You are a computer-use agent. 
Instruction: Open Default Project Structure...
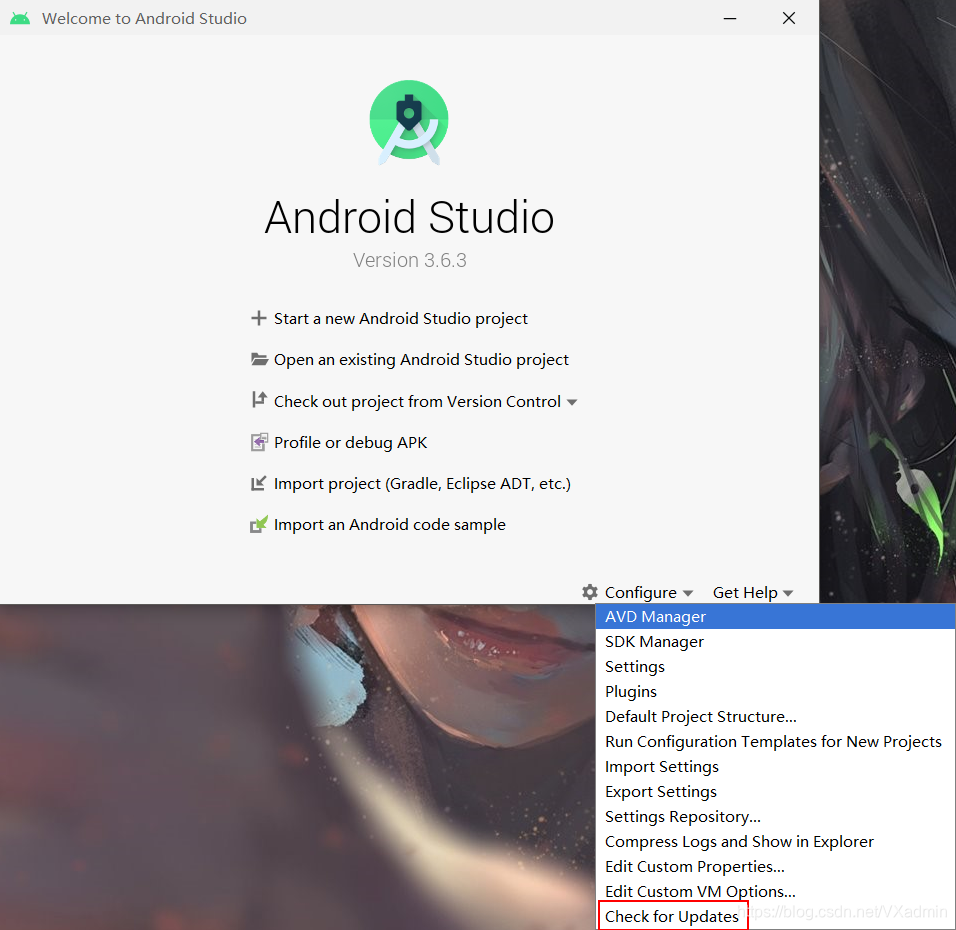coord(775,717)
